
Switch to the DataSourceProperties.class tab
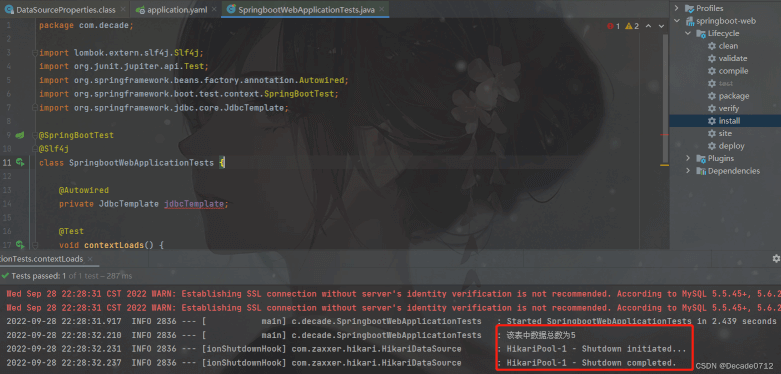click(64, 9)
